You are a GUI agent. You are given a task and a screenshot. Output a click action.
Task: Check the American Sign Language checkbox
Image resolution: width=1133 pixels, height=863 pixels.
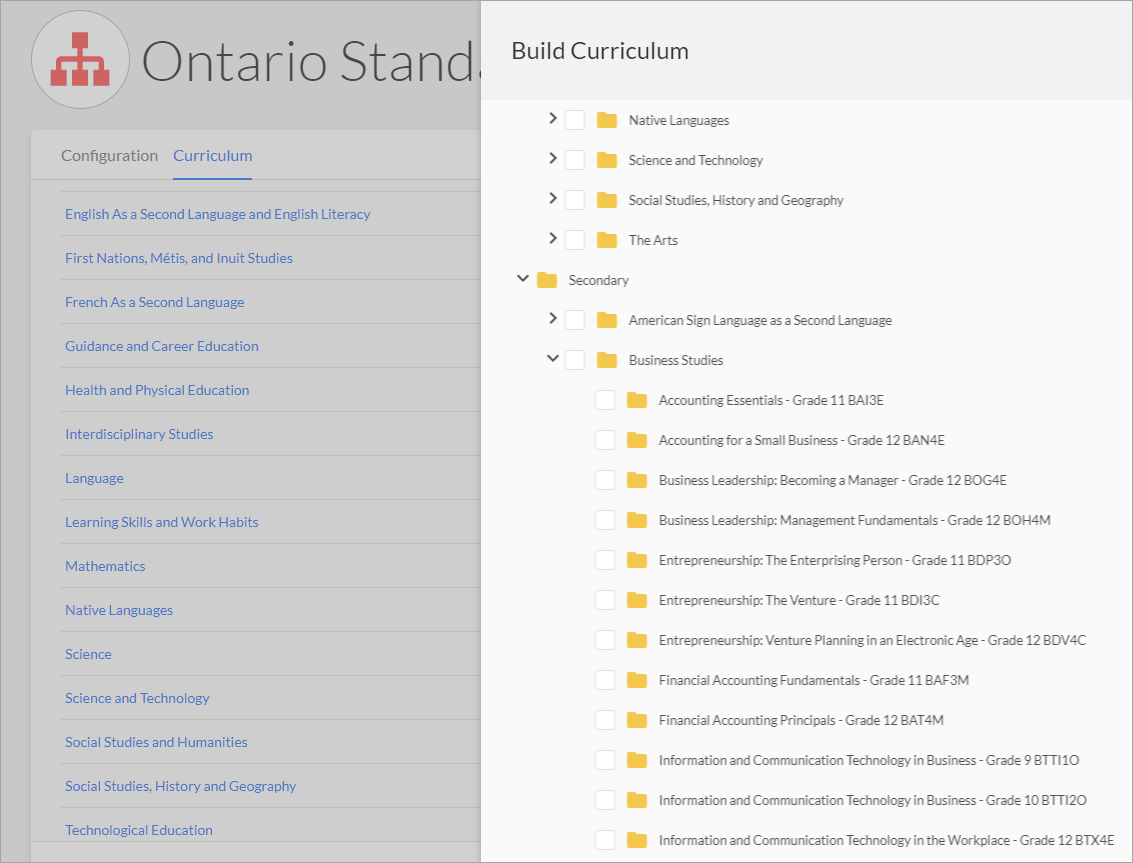click(x=575, y=320)
